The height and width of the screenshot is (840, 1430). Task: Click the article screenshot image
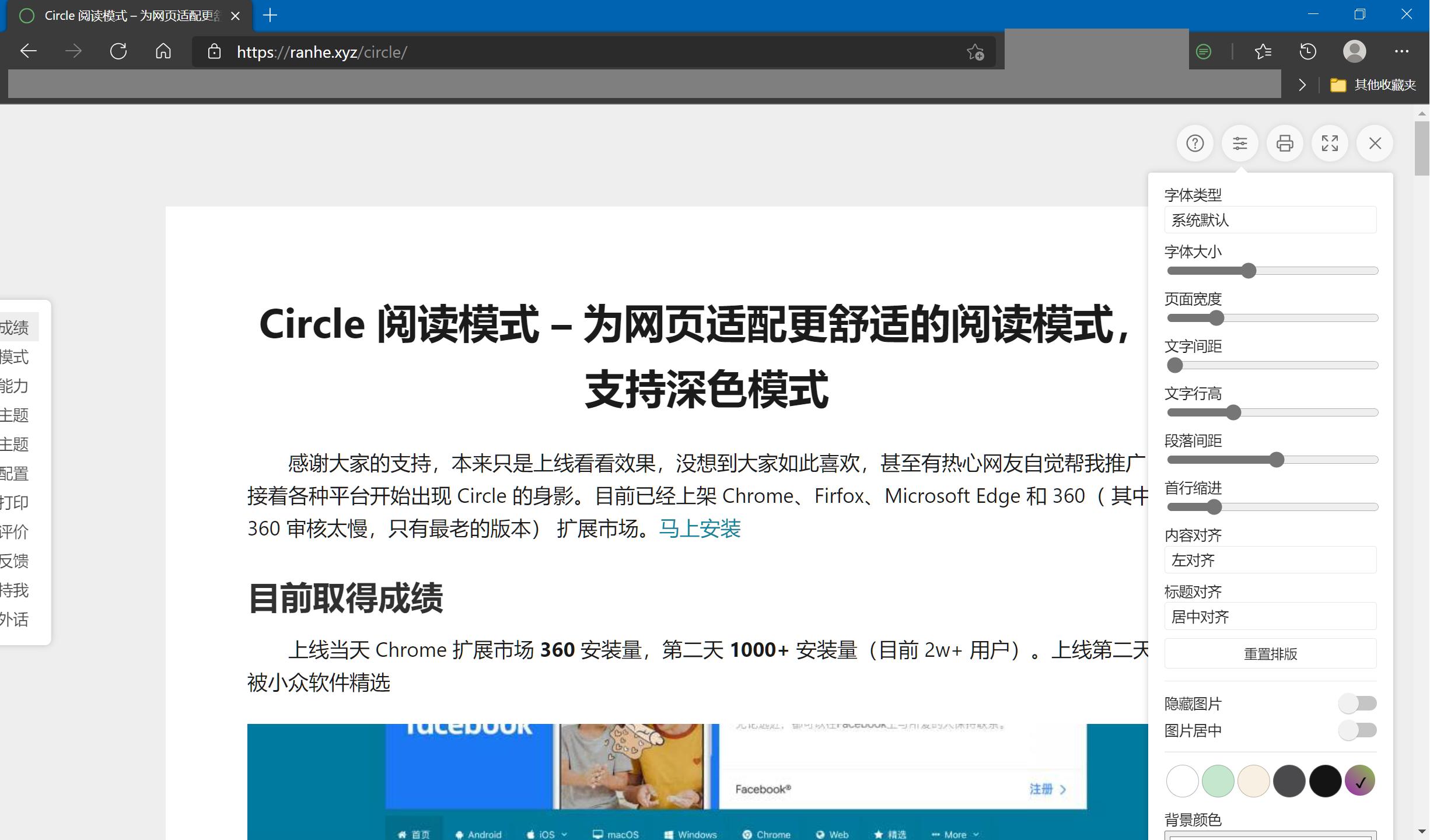[697, 782]
